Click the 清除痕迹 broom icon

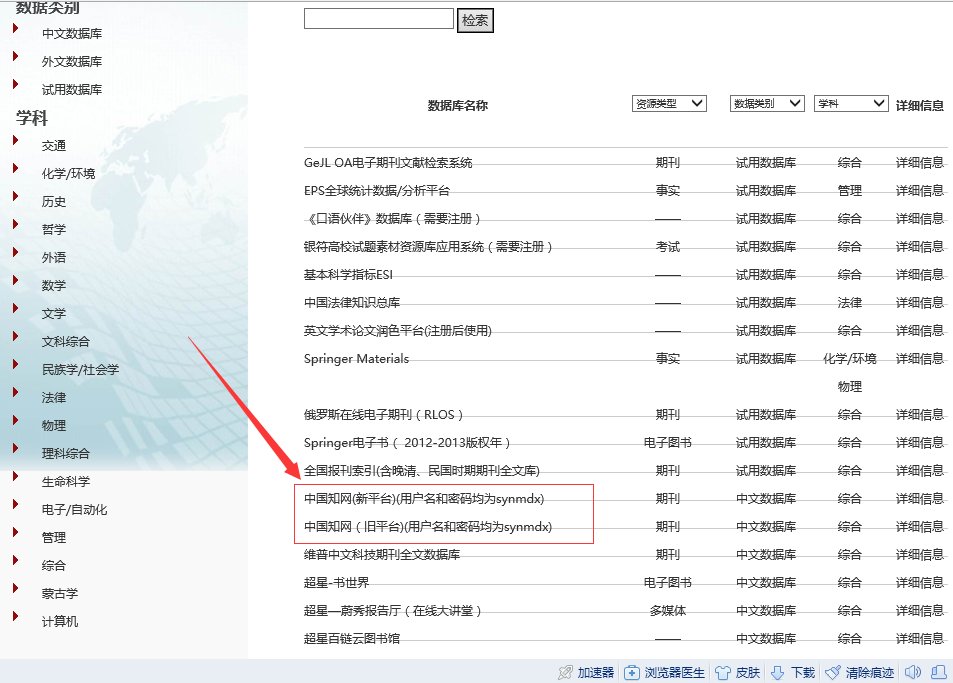coord(833,672)
